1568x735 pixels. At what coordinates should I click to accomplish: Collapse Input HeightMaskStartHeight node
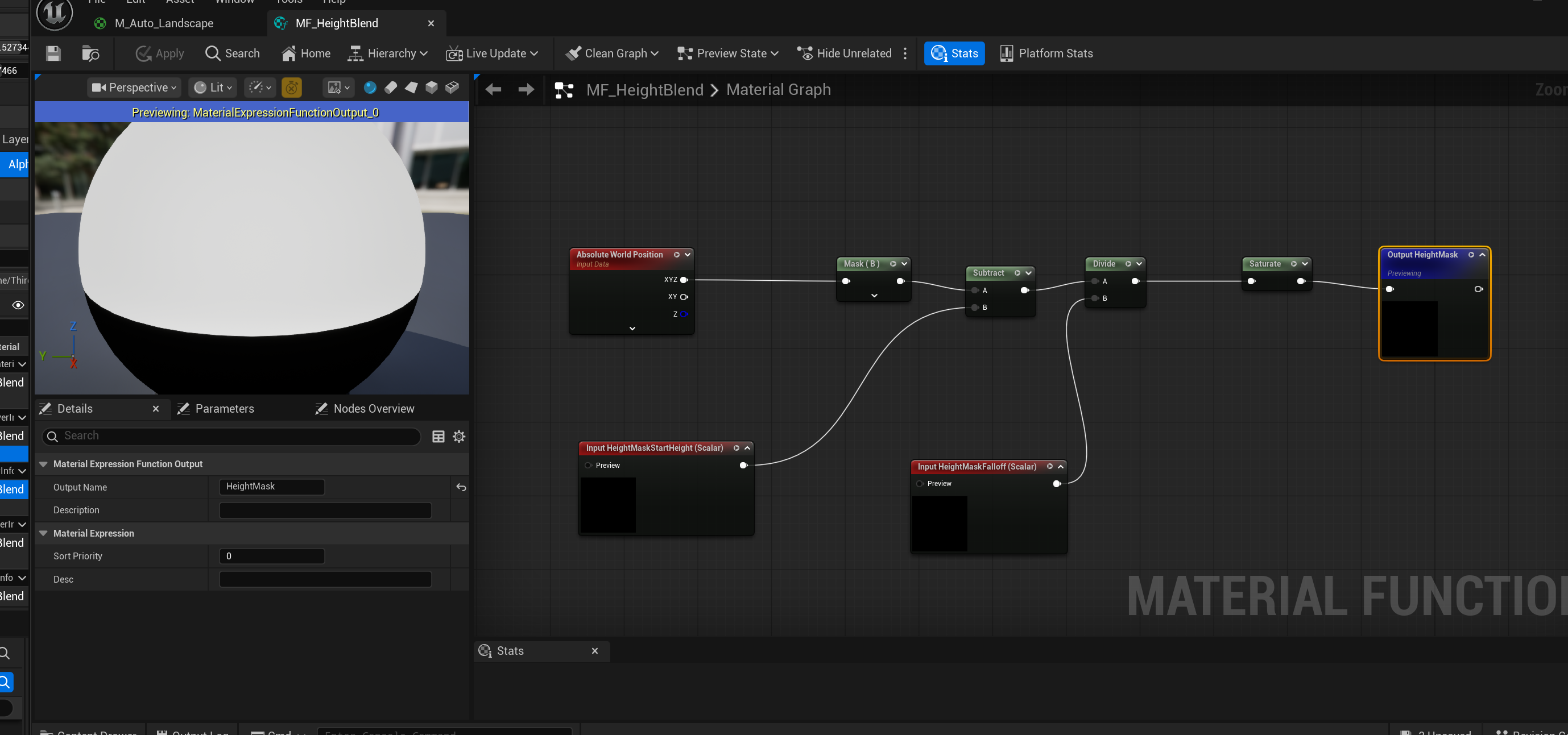(x=747, y=449)
